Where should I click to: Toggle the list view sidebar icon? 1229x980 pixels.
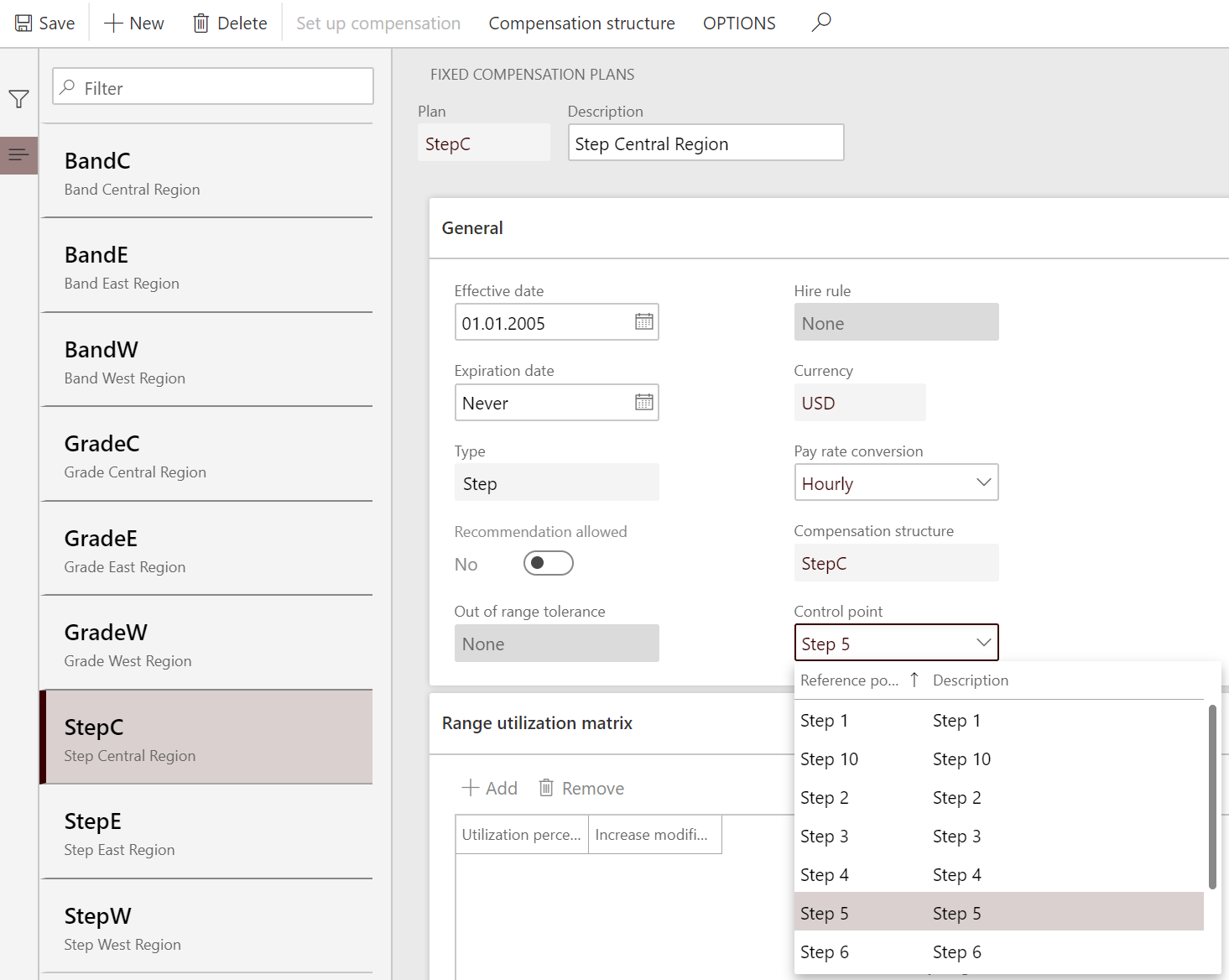pyautogui.click(x=18, y=155)
